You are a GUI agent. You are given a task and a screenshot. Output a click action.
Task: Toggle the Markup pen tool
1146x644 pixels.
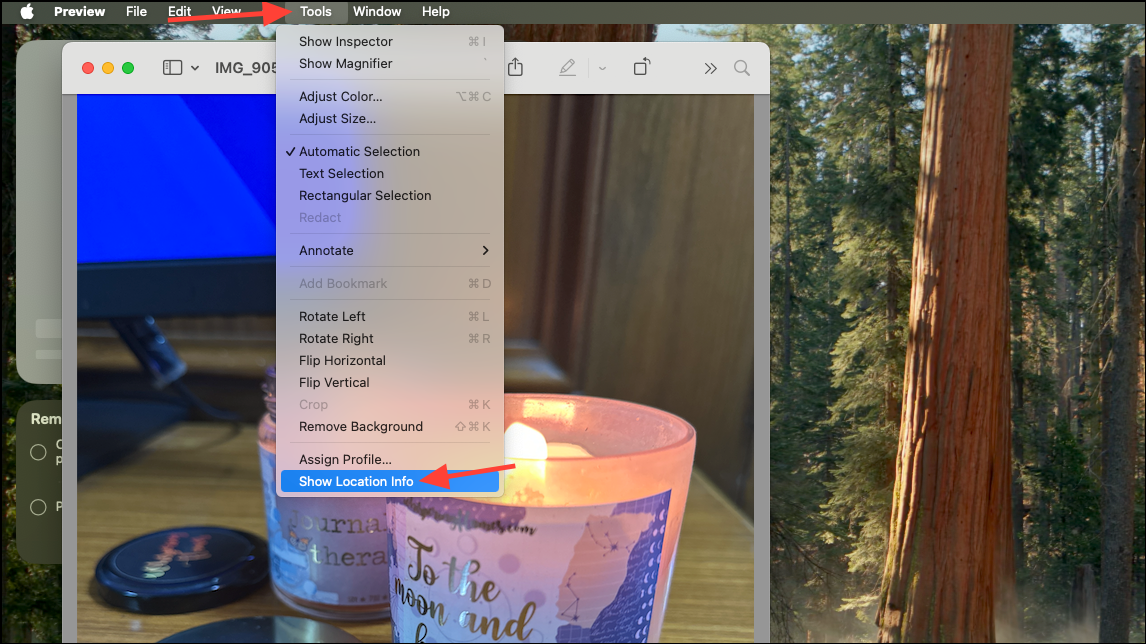(567, 68)
